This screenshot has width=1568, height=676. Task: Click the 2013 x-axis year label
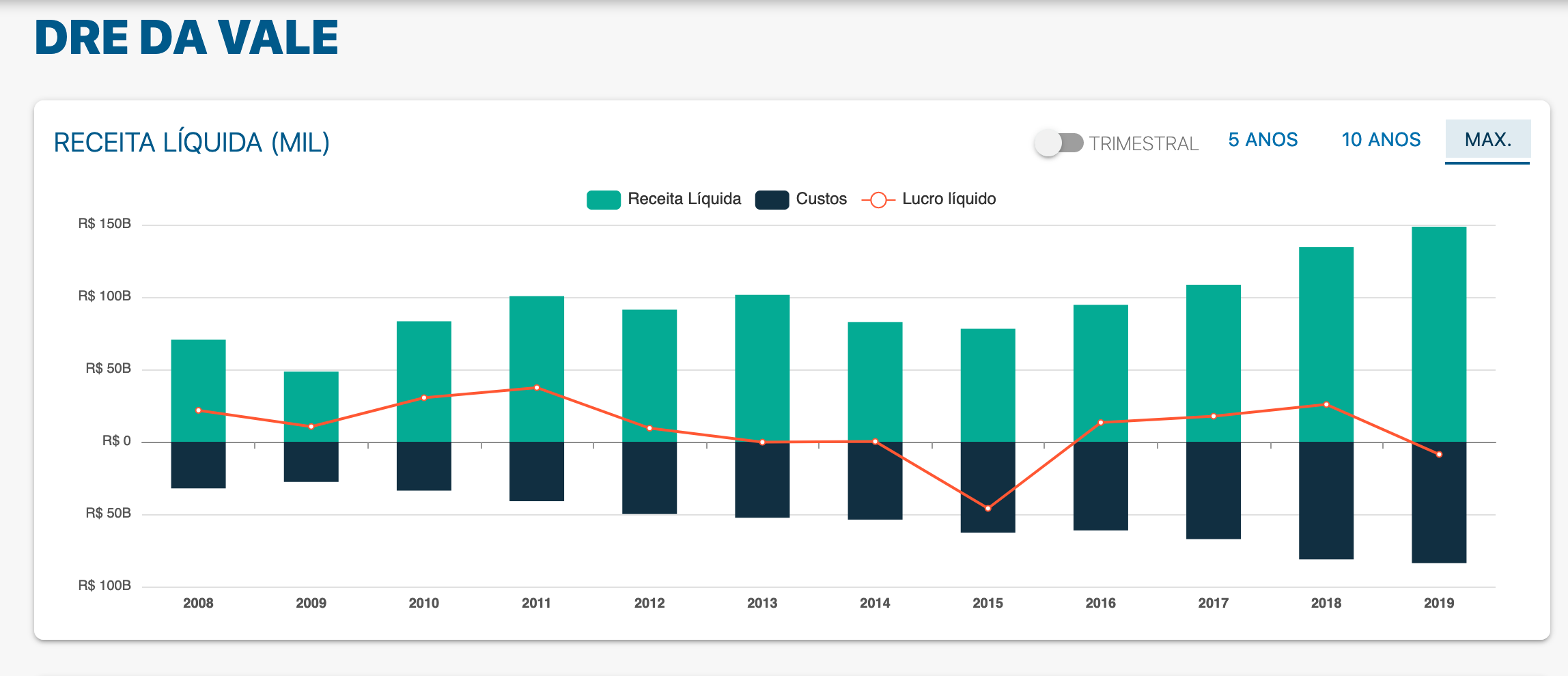(762, 603)
